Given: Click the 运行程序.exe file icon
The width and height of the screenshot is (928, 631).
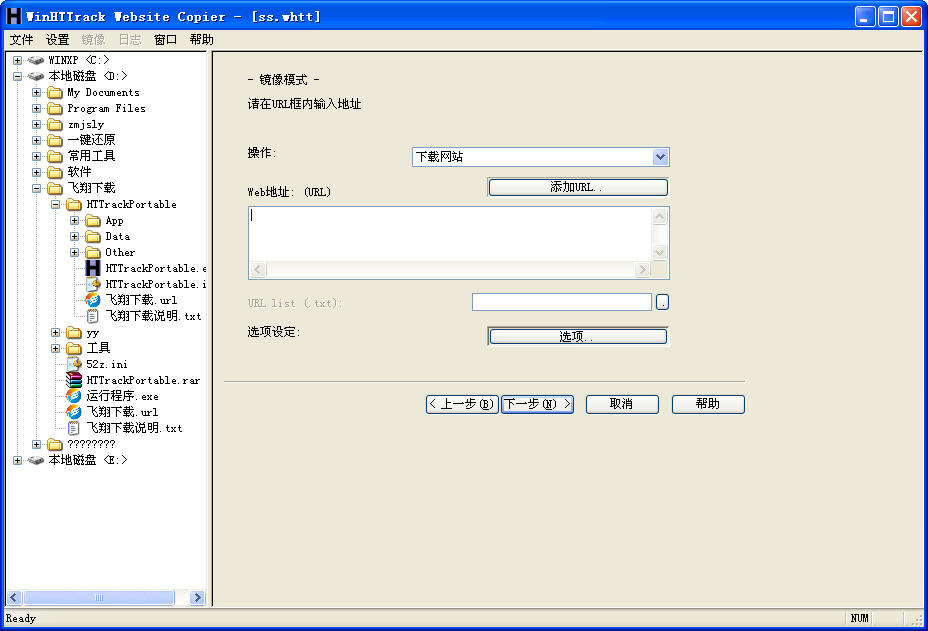Looking at the screenshot, I should (74, 396).
